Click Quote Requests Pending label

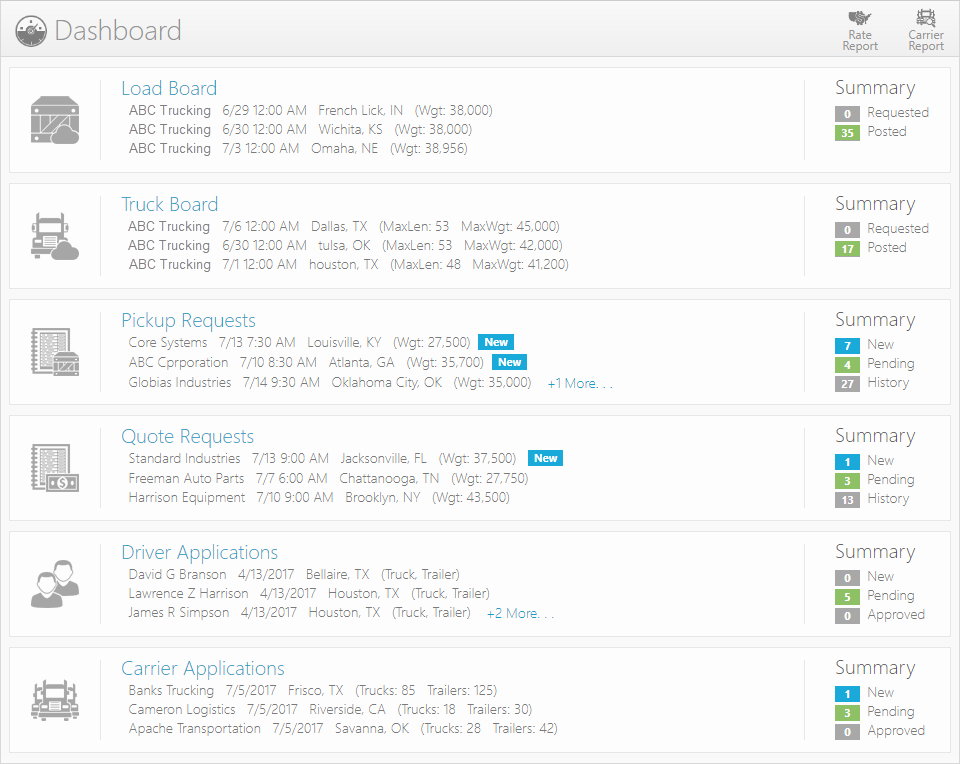pos(891,480)
